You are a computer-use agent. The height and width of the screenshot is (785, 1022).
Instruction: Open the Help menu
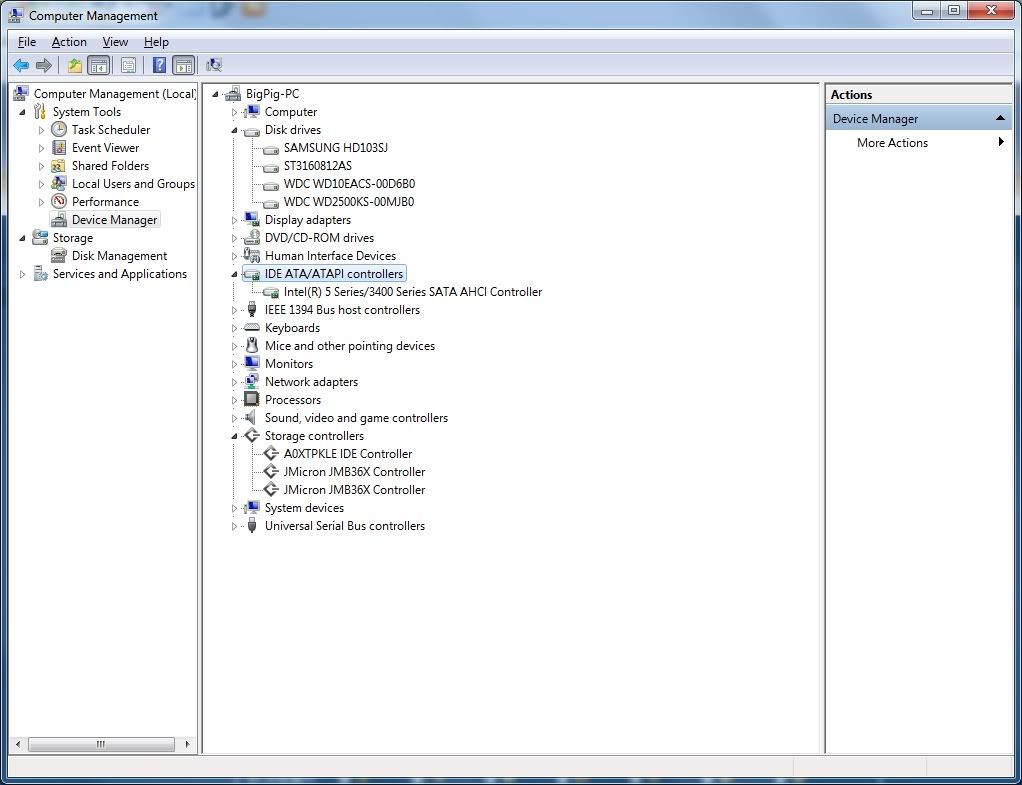pos(156,42)
